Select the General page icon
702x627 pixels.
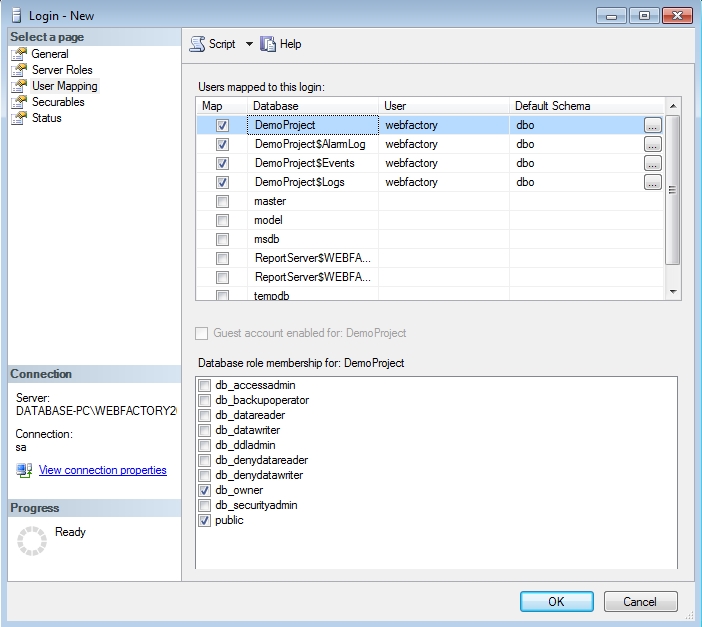pos(18,54)
